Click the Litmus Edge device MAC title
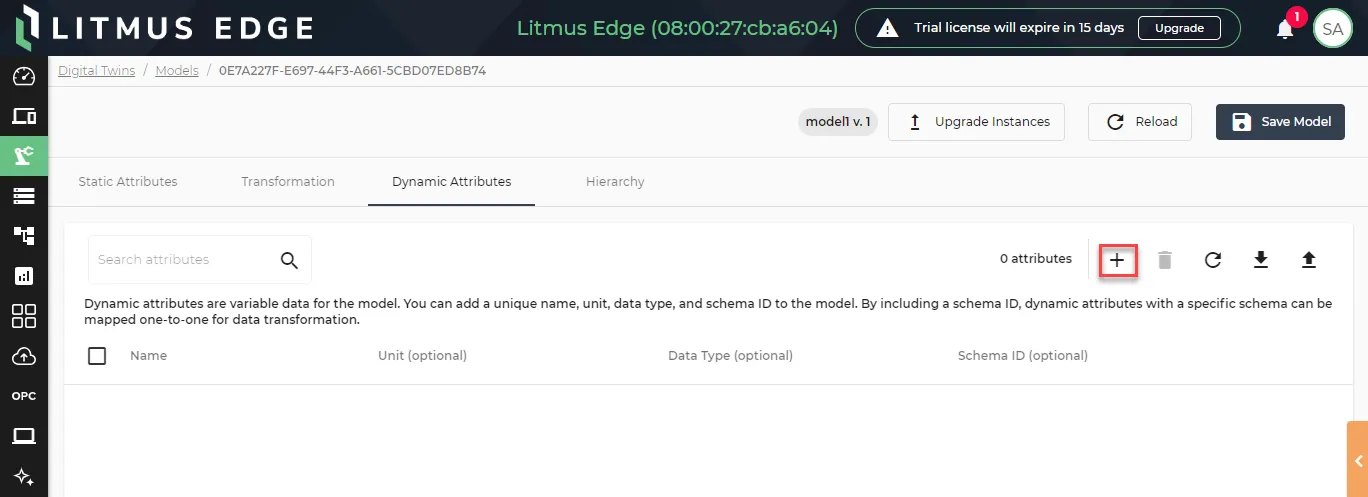 tap(677, 28)
